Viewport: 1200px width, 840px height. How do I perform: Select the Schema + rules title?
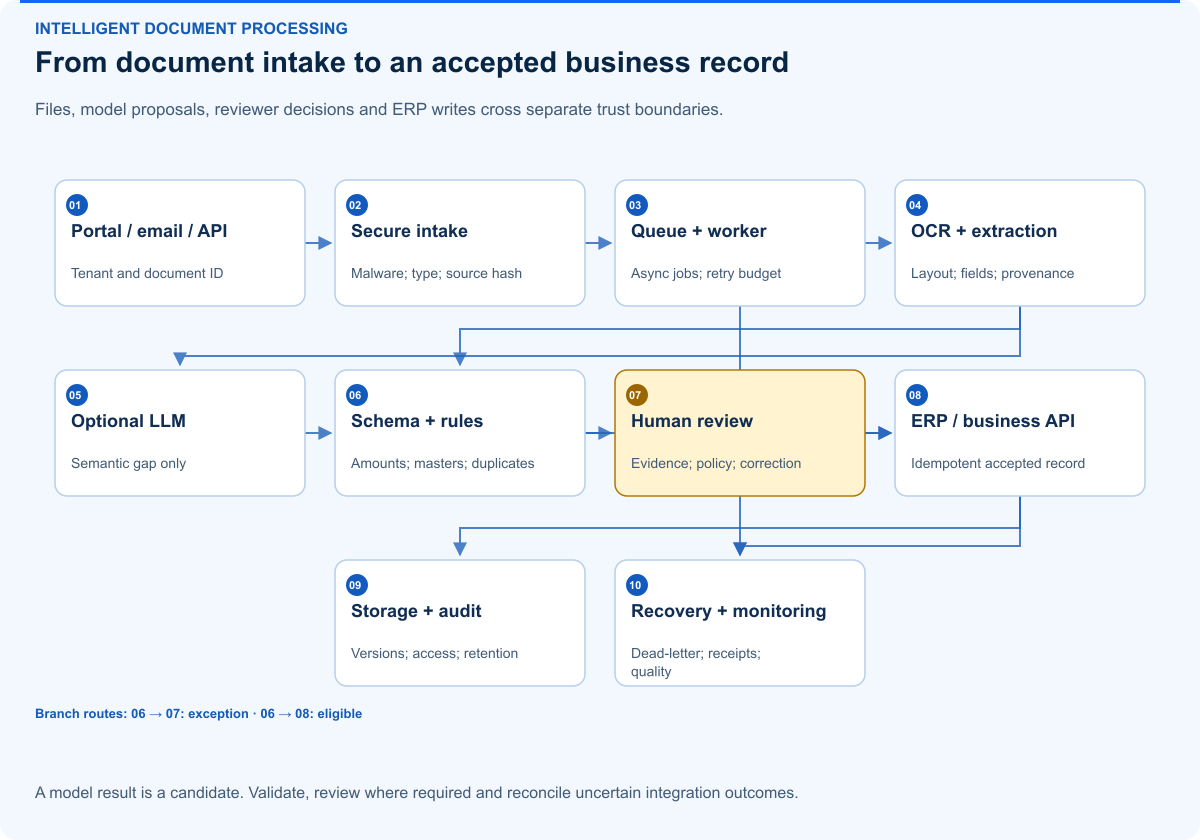[417, 421]
